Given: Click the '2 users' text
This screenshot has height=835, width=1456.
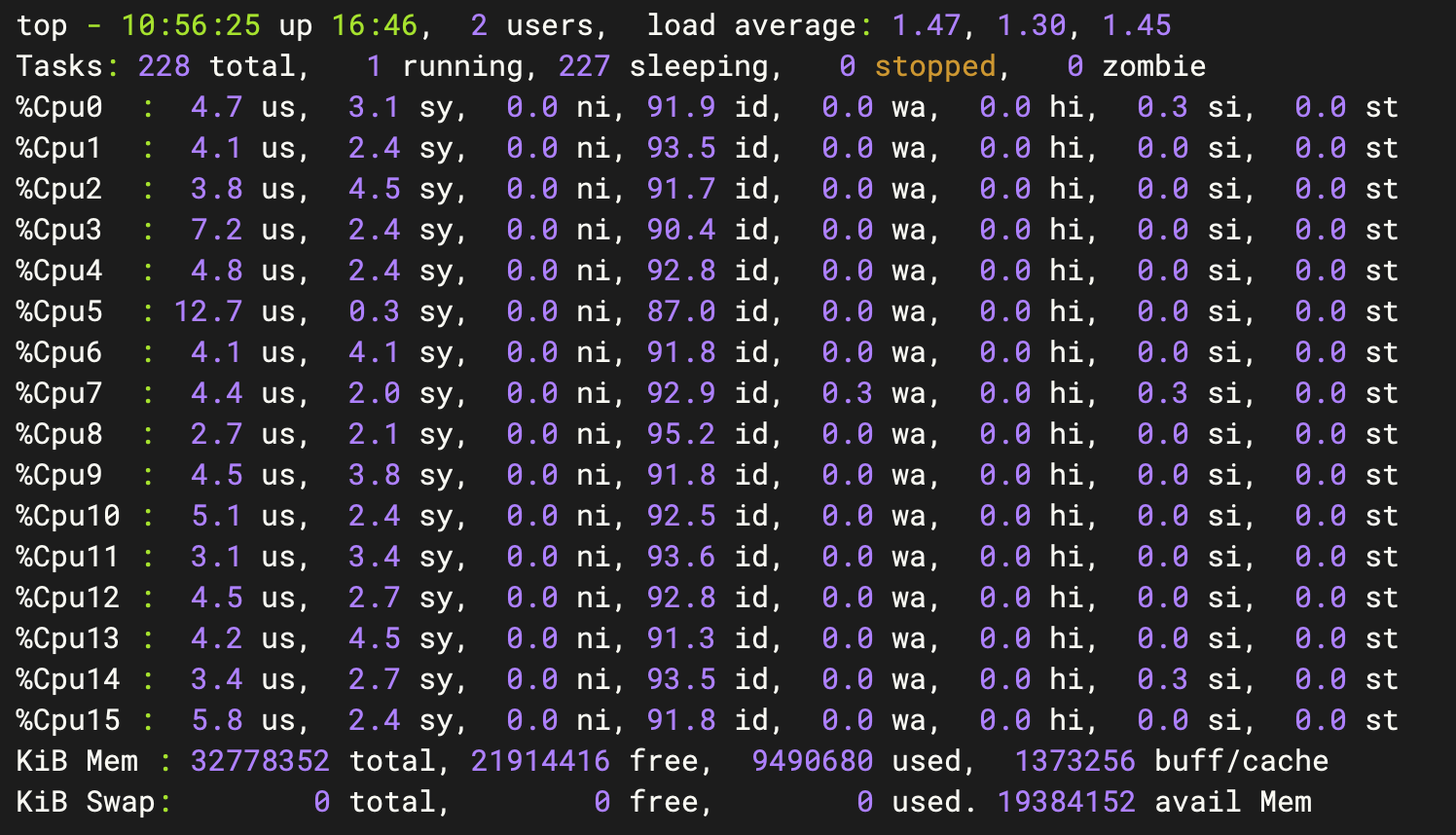Looking at the screenshot, I should tap(532, 25).
